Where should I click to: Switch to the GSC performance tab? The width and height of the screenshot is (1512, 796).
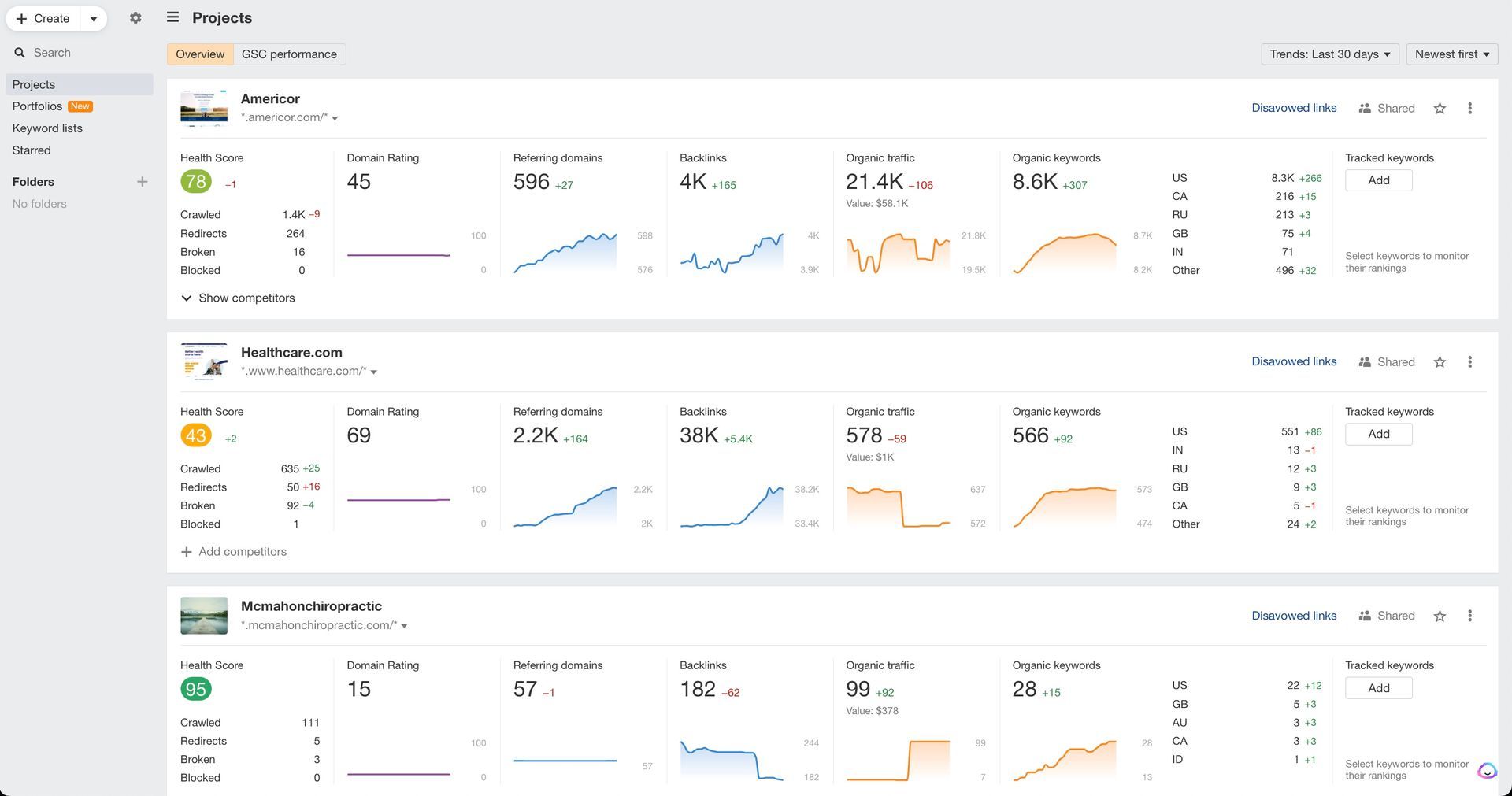tap(289, 54)
